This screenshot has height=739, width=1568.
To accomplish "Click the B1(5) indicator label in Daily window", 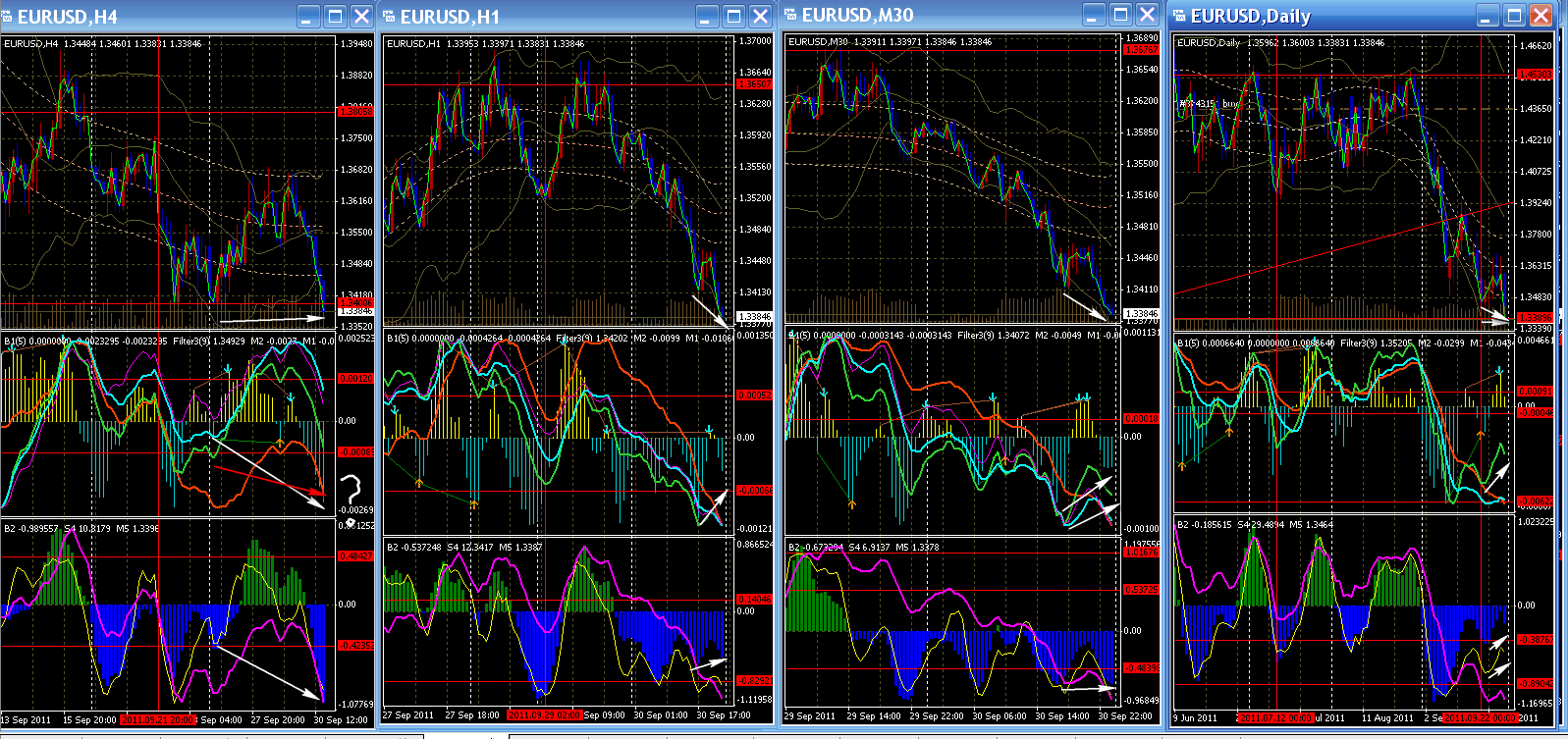I will tap(1187, 343).
